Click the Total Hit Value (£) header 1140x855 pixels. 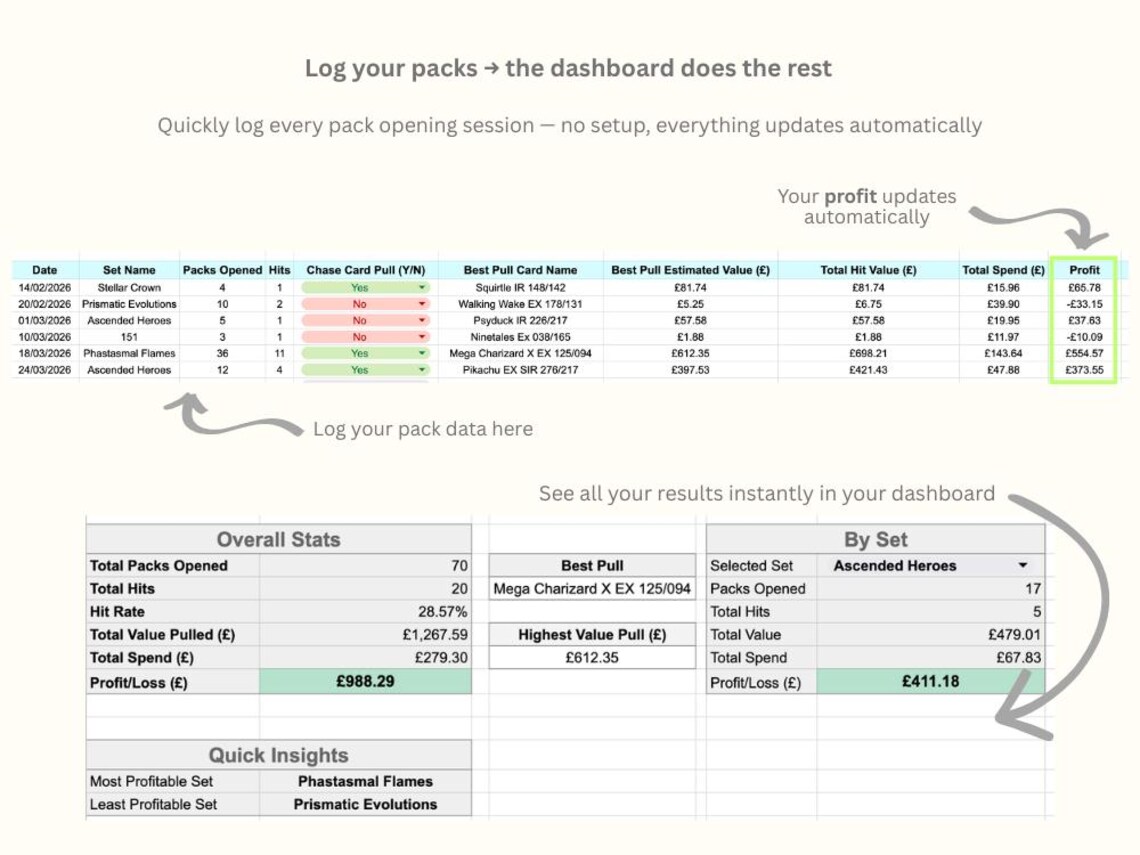(x=868, y=270)
